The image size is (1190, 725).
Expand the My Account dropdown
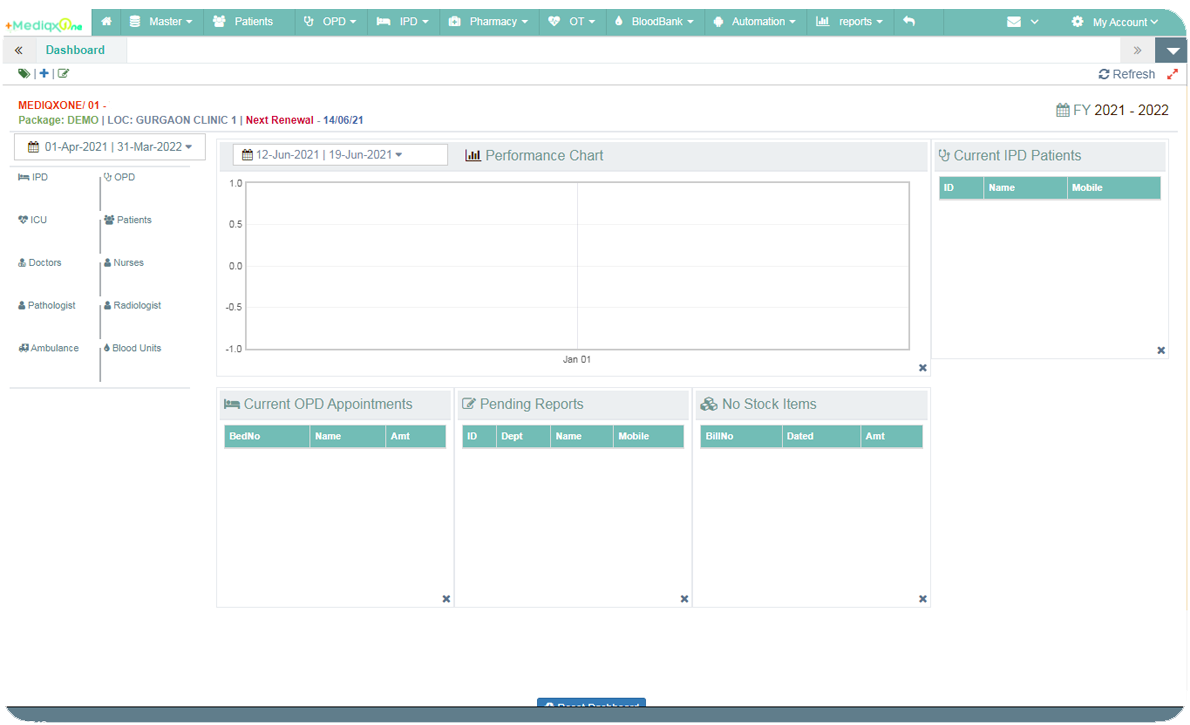(x=1114, y=21)
